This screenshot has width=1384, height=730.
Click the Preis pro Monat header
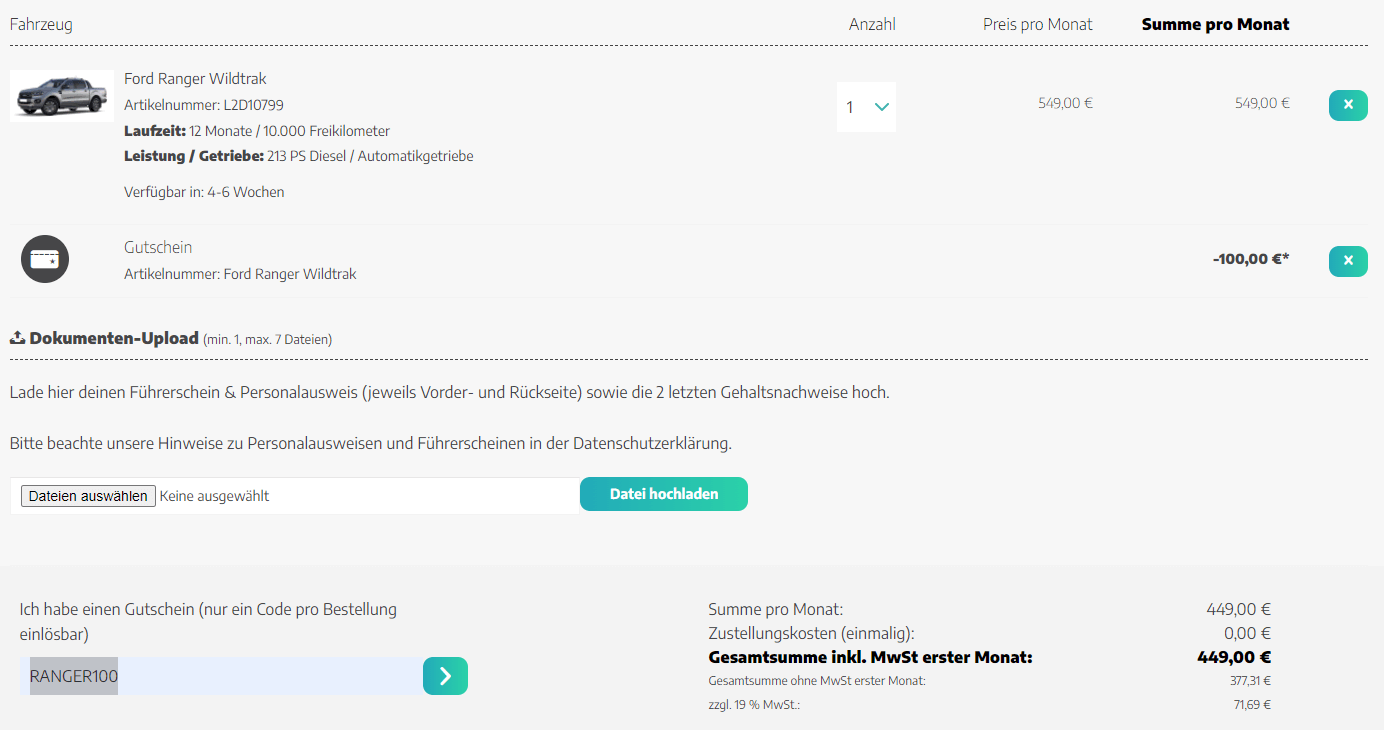pos(1038,24)
